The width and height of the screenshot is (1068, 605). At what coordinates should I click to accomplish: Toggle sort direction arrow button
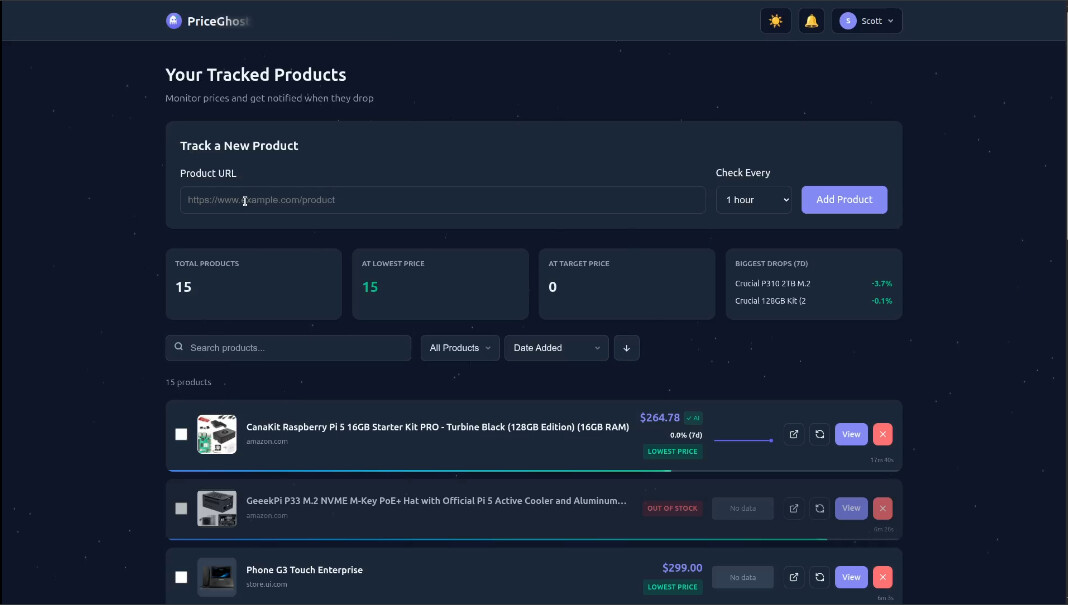627,348
